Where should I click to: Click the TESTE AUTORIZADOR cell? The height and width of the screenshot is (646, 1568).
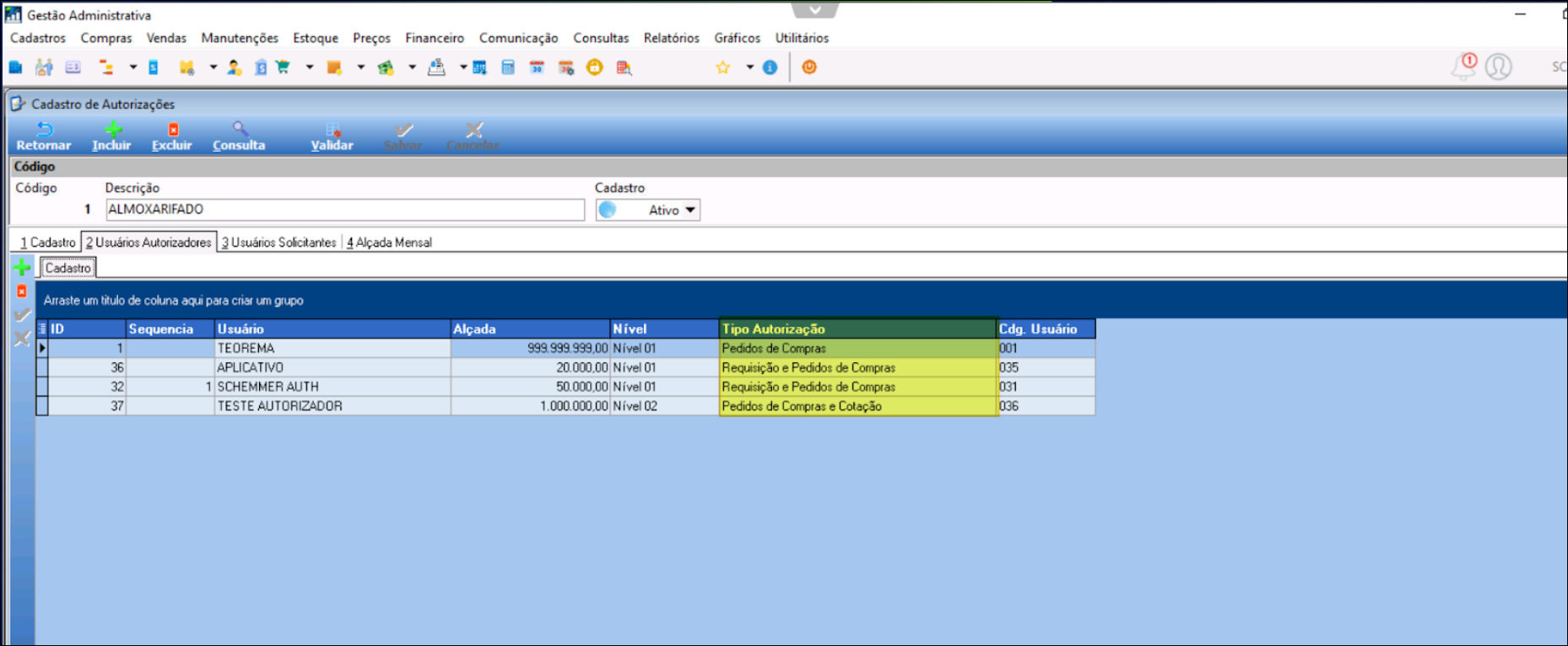(x=333, y=406)
